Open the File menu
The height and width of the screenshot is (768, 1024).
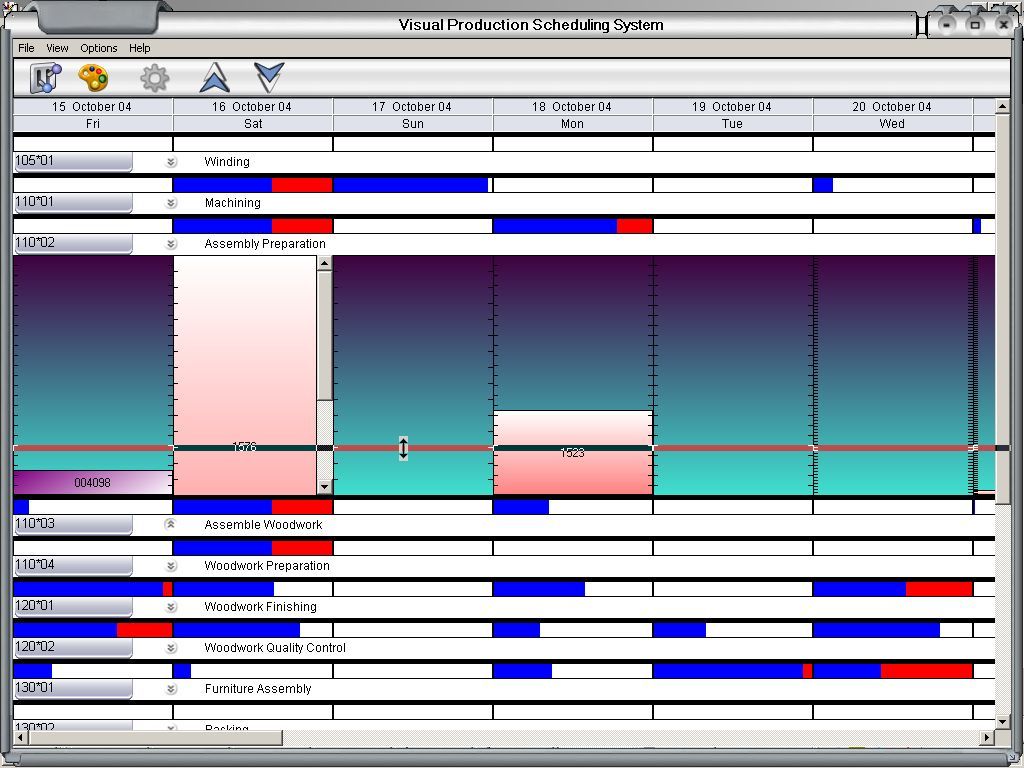[26, 48]
